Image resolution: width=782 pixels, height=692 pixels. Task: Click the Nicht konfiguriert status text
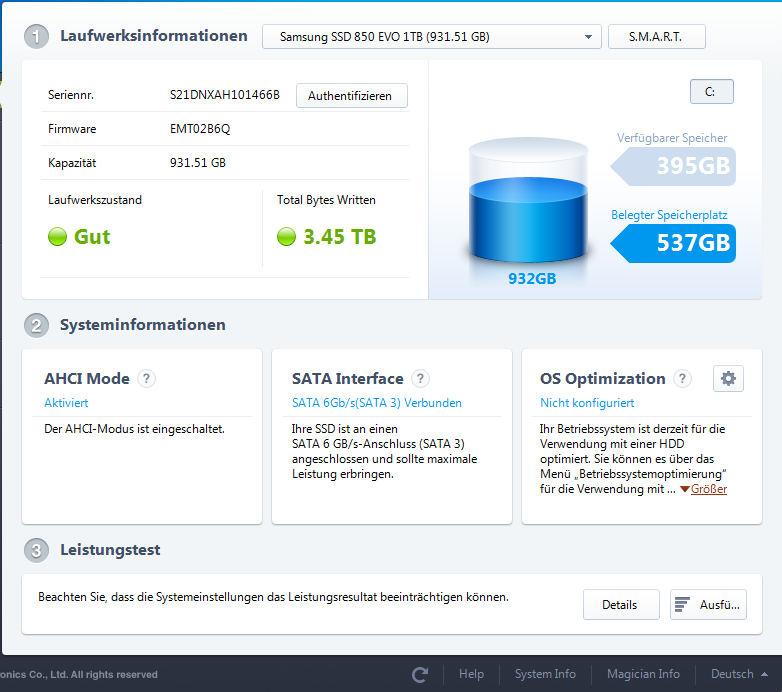coord(587,403)
